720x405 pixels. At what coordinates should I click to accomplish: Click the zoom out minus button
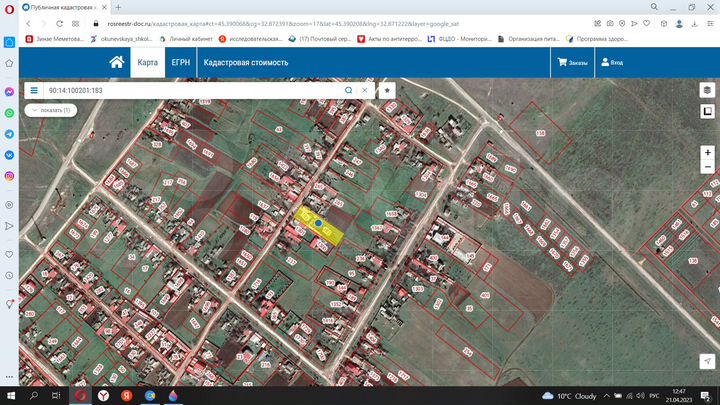click(707, 167)
